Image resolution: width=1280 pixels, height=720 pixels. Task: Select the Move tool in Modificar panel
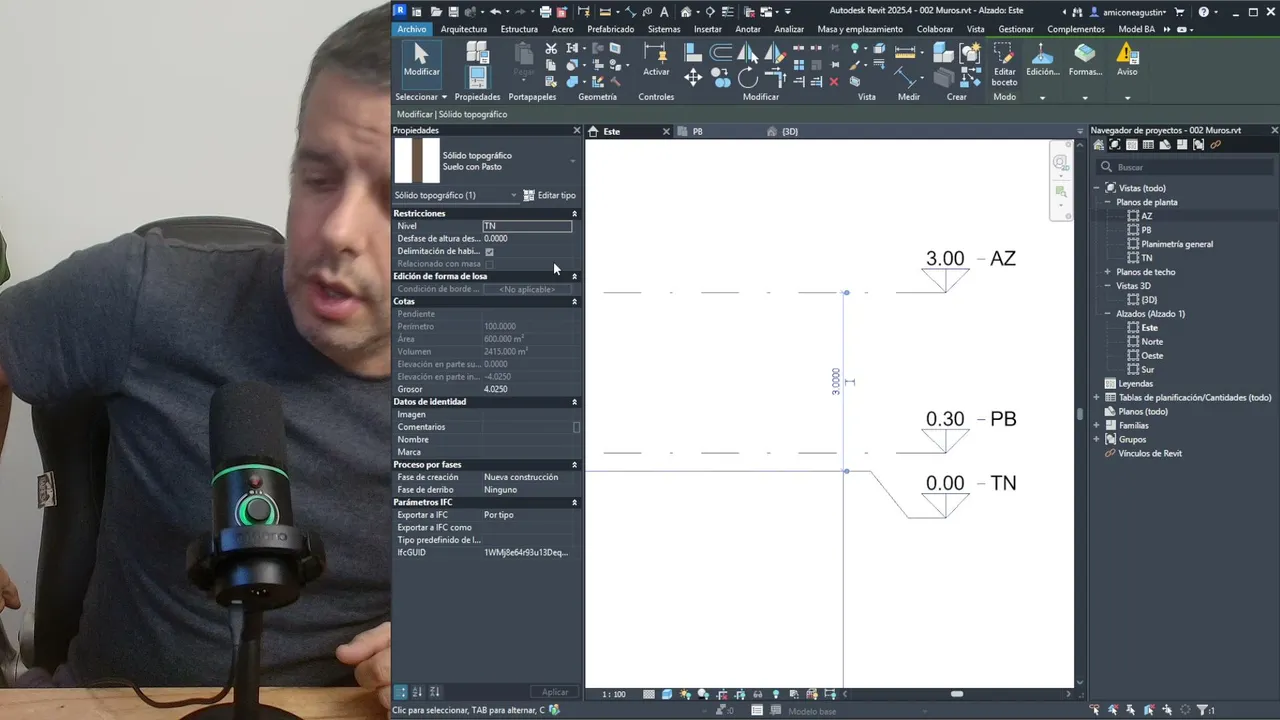(693, 78)
